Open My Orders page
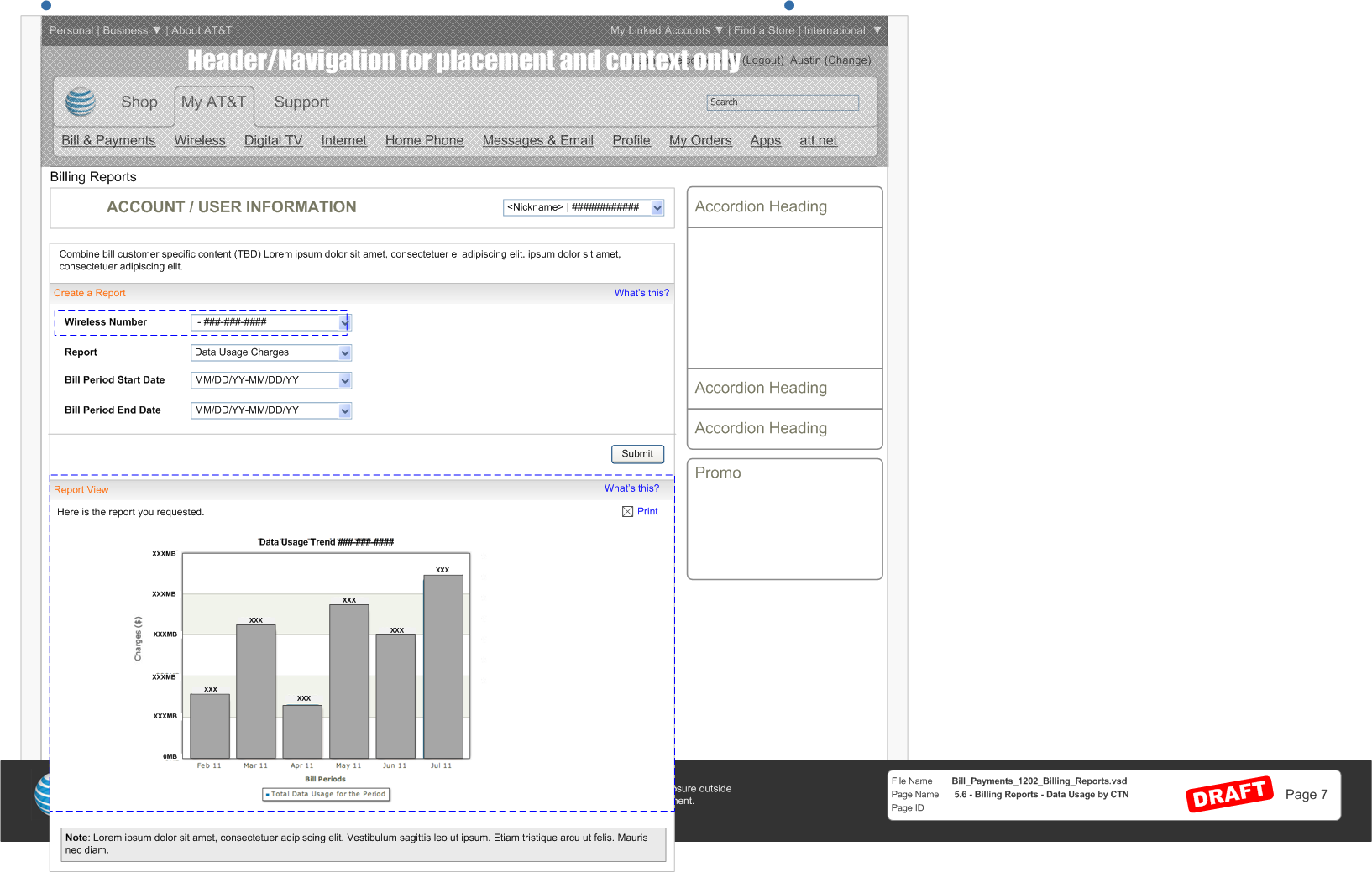1372x872 pixels. click(700, 140)
